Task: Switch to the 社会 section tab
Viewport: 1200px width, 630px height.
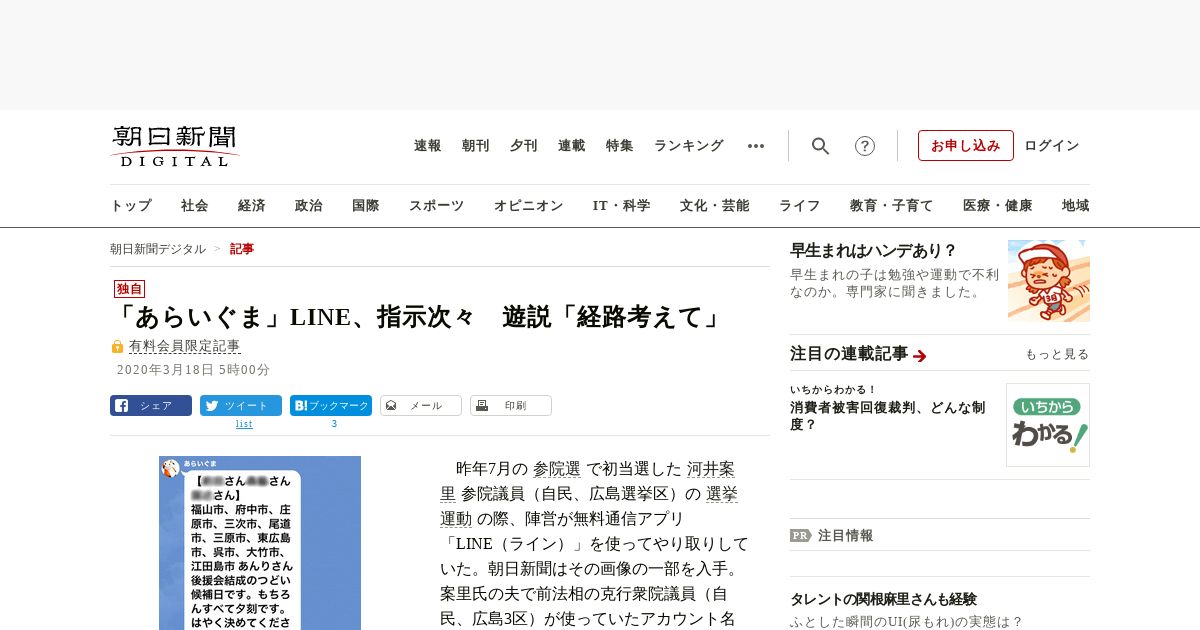Action: click(195, 206)
